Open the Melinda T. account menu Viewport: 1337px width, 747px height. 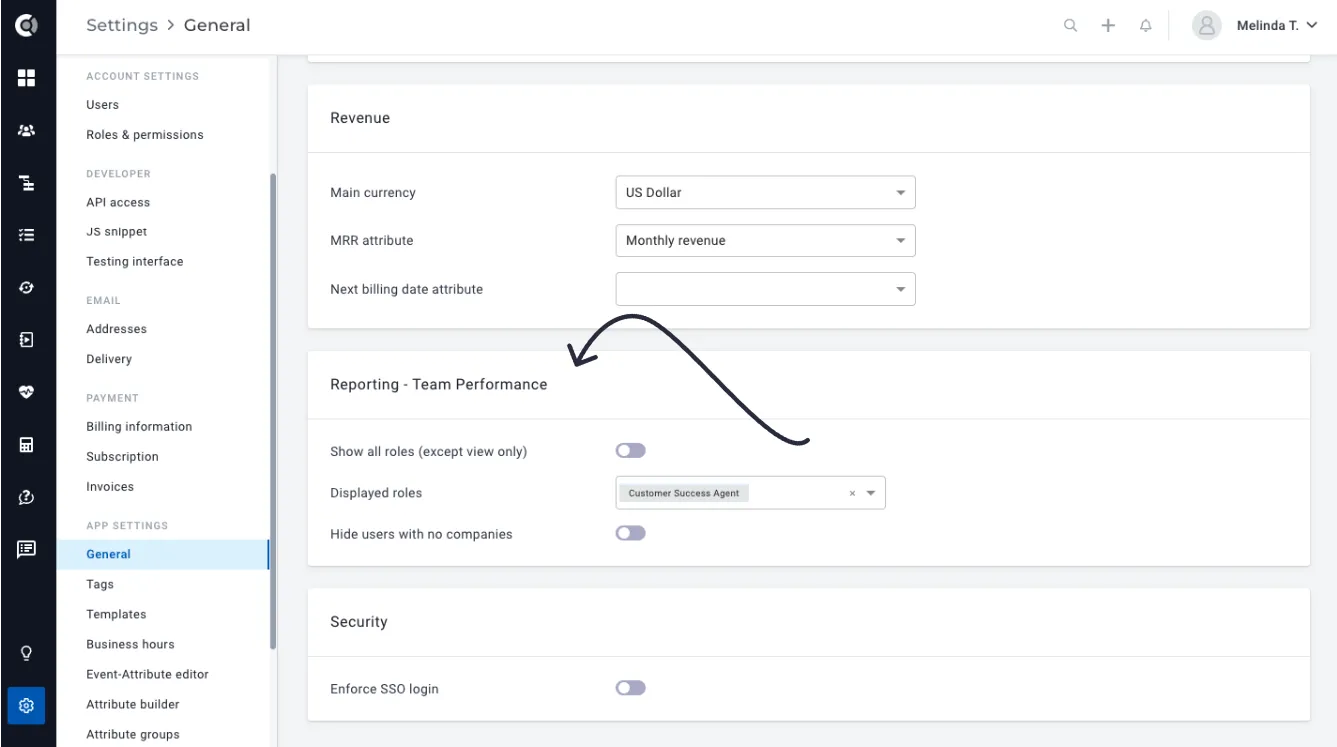click(1277, 26)
